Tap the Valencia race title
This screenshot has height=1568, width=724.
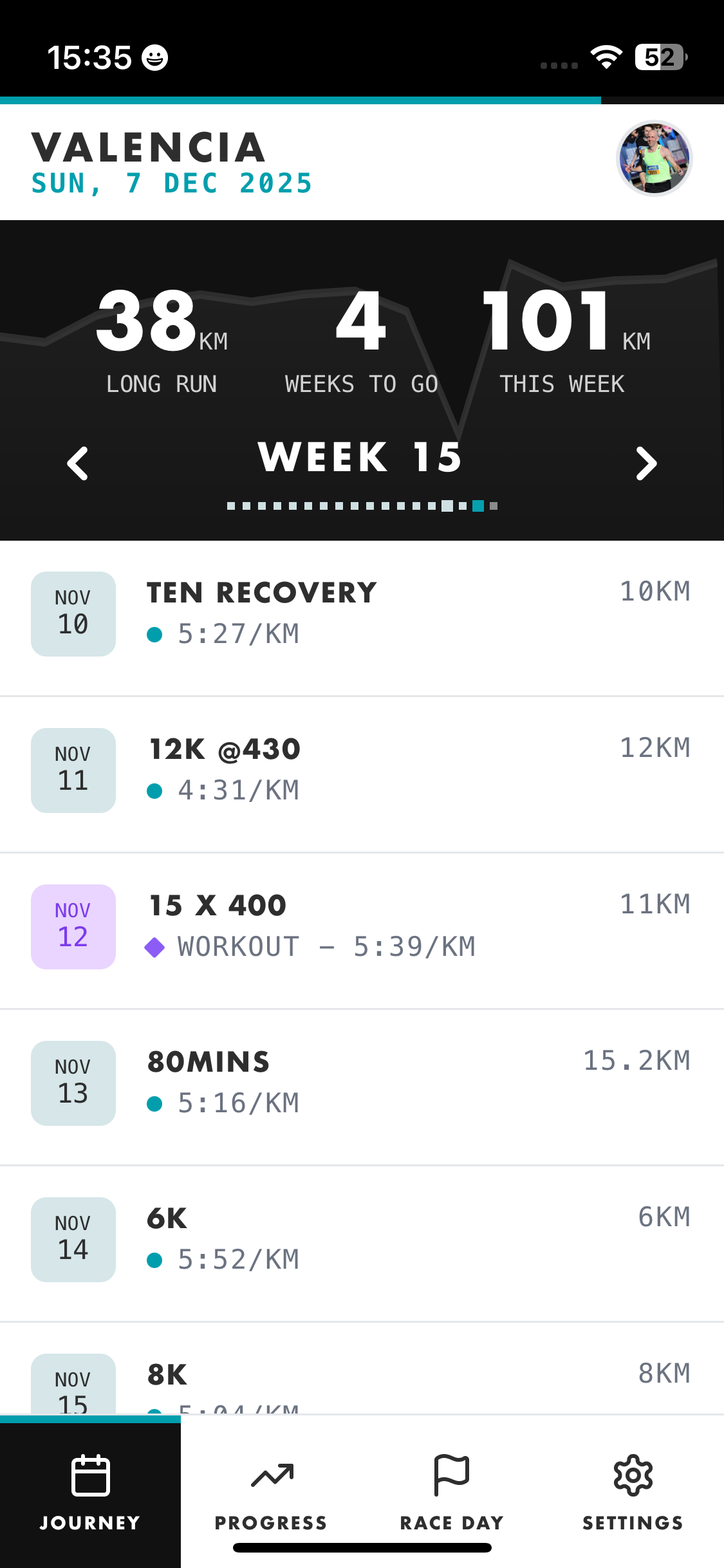coord(149,147)
